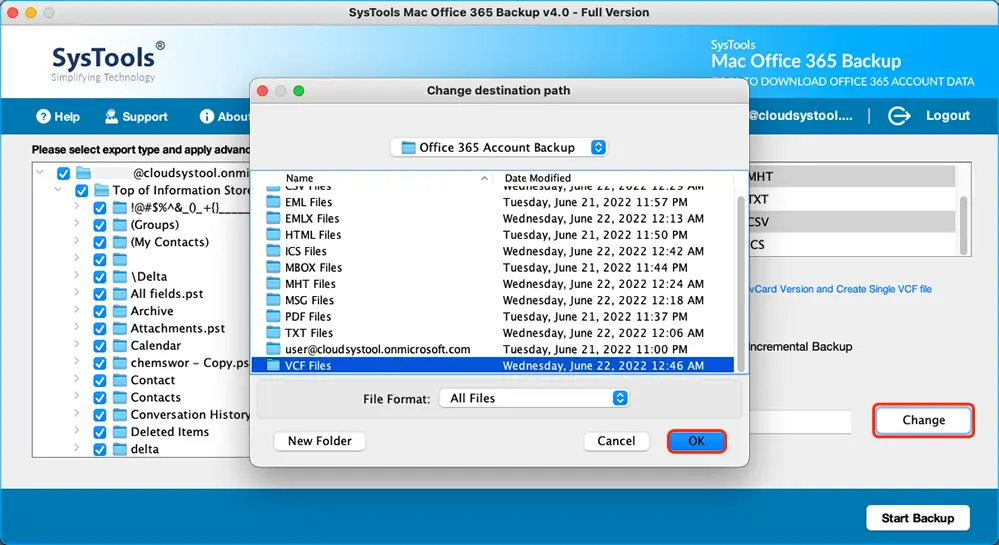Image resolution: width=999 pixels, height=545 pixels.
Task: Click the (Groups) folder icon in tree
Action: tap(120, 224)
